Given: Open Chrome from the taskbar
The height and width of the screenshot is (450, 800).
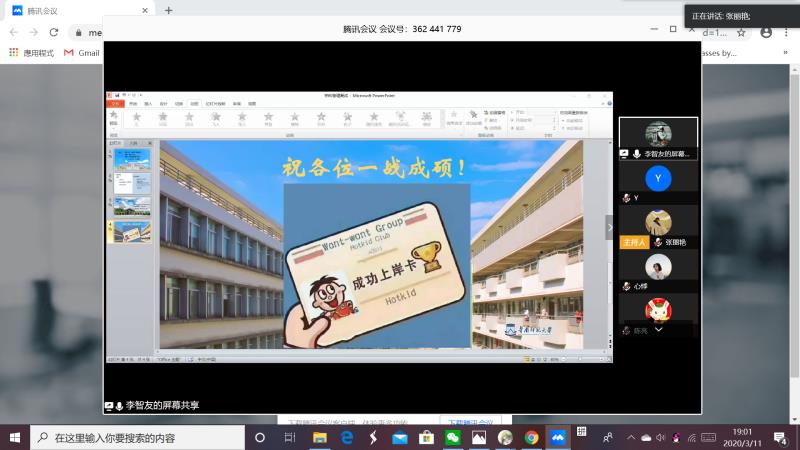Looking at the screenshot, I should click(x=532, y=437).
